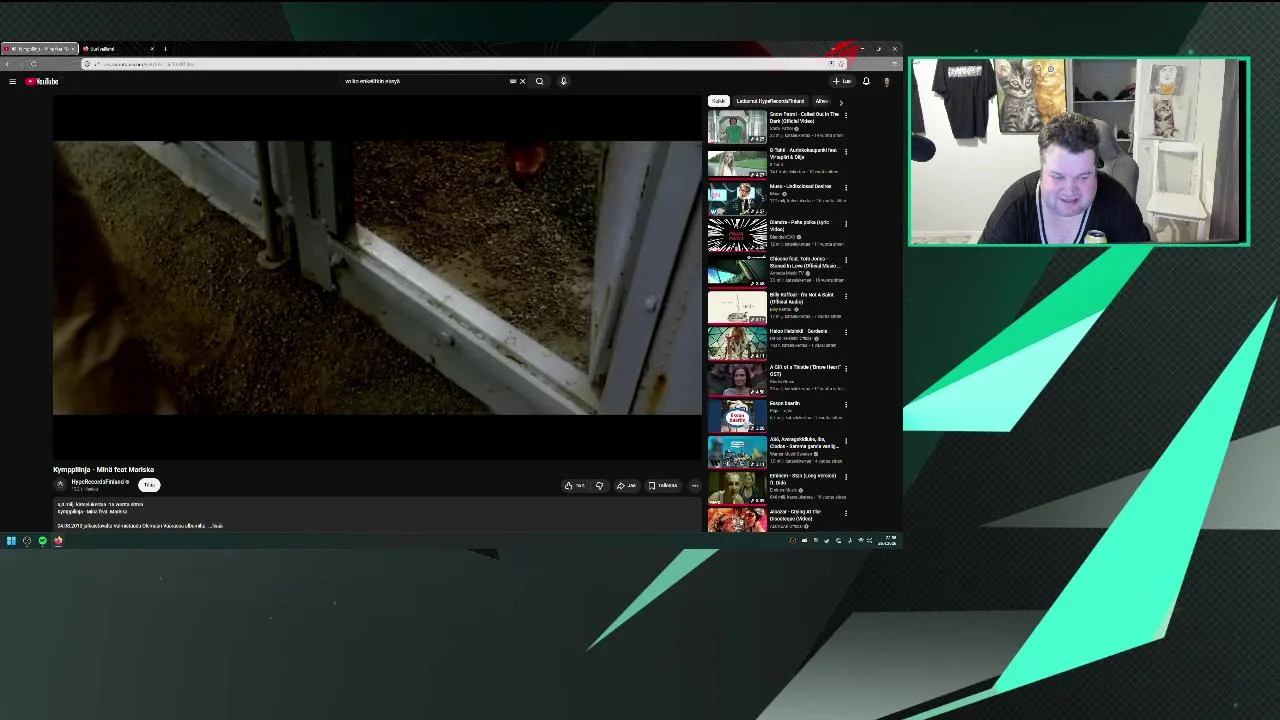Open options menu for Chicane Stoned in Love

pyautogui.click(x=846, y=259)
